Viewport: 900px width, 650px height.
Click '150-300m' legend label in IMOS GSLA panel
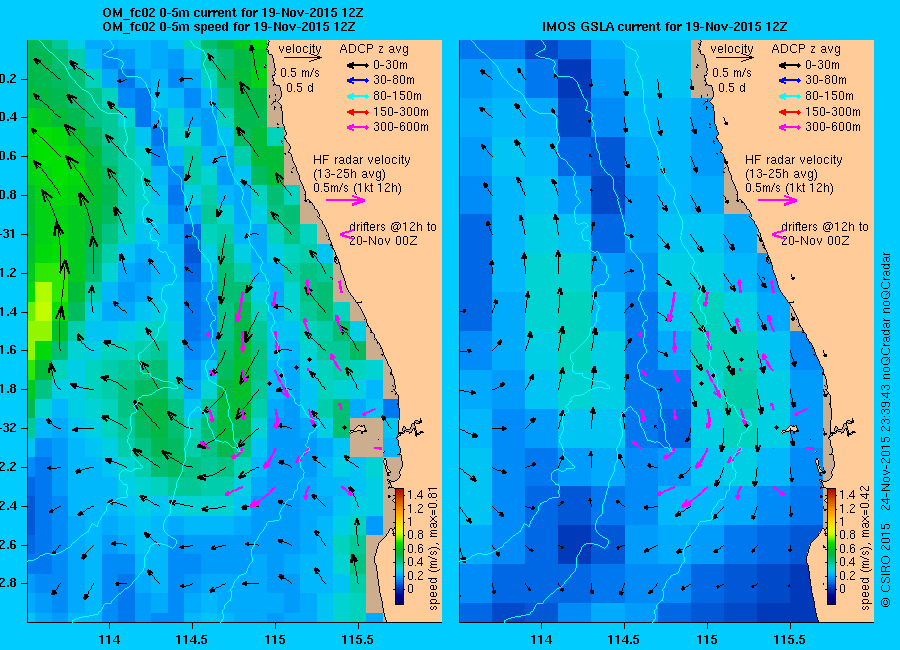[x=833, y=111]
